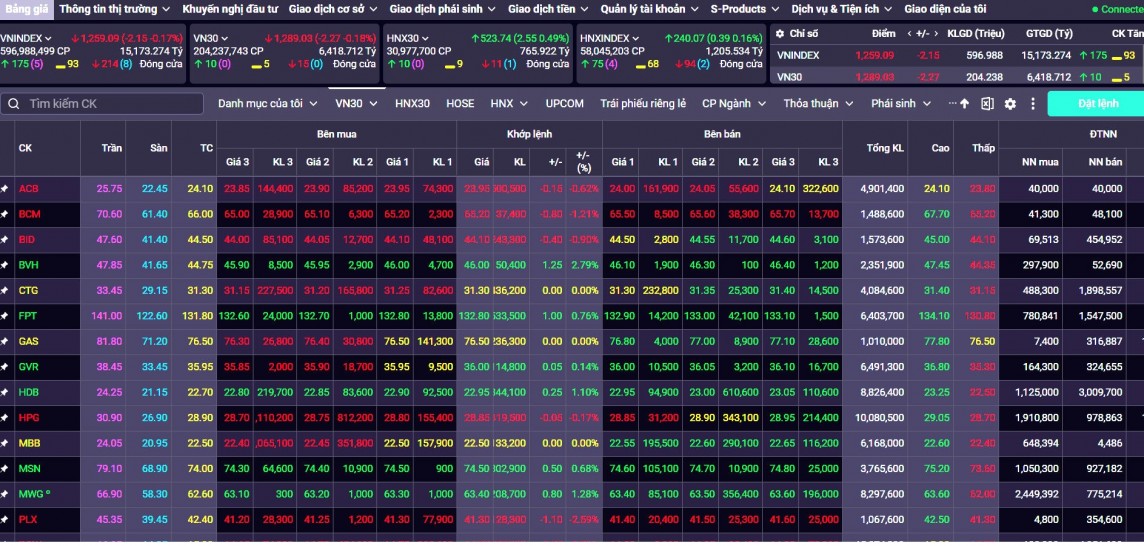Expand the VNINDEX index card dropdown

point(47,38)
